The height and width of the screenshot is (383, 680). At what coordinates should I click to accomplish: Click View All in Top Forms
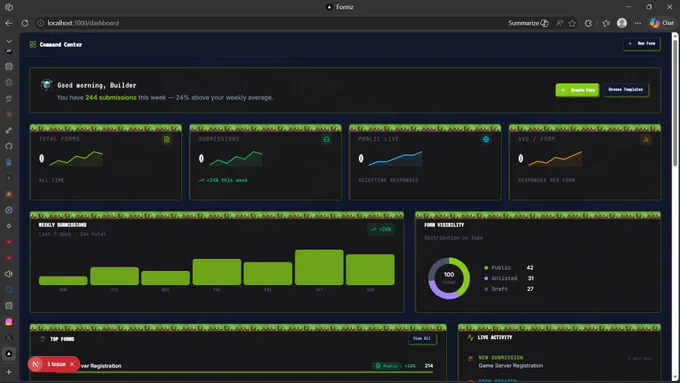[x=422, y=338]
